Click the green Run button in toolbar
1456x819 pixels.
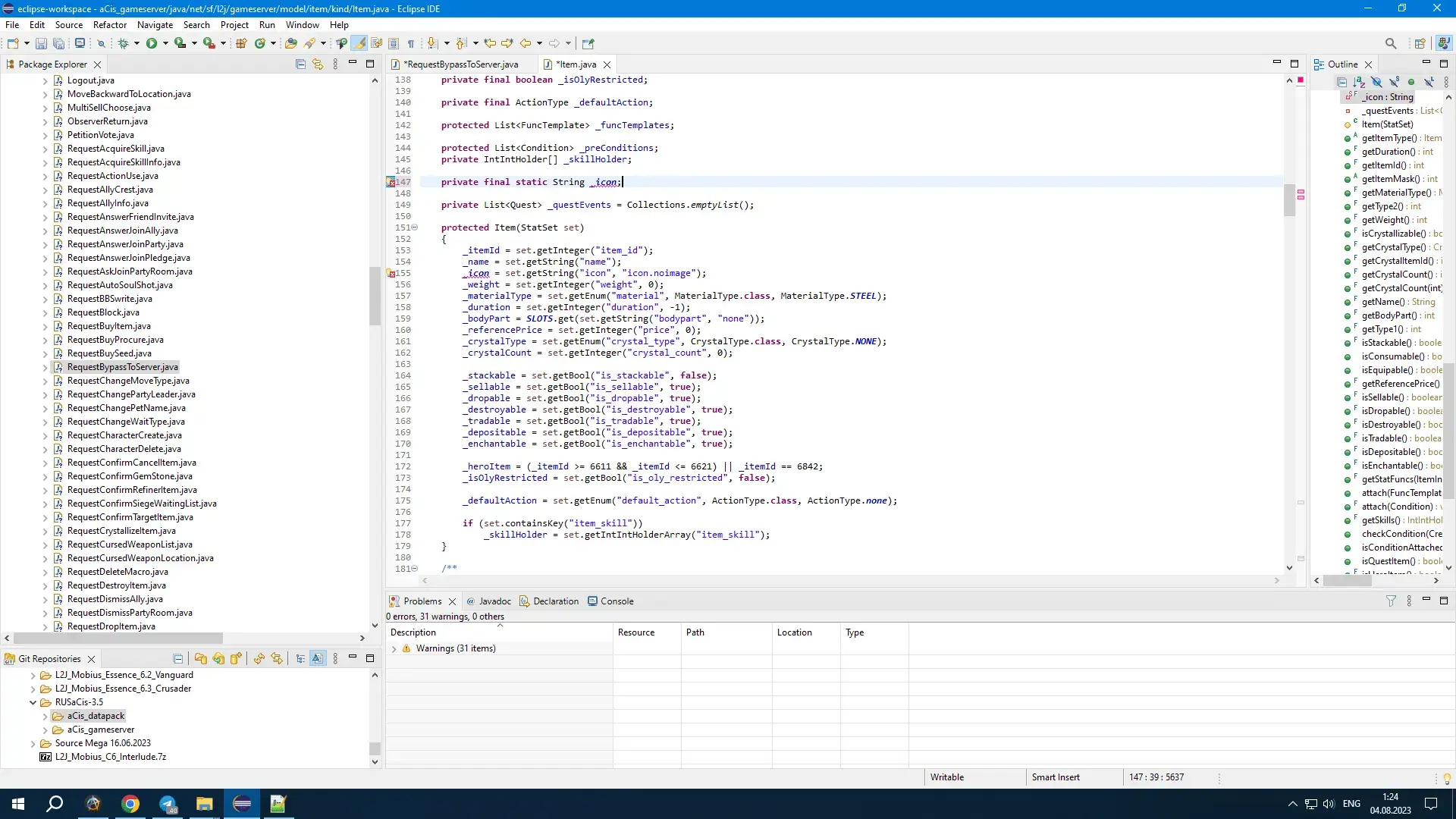coord(152,43)
